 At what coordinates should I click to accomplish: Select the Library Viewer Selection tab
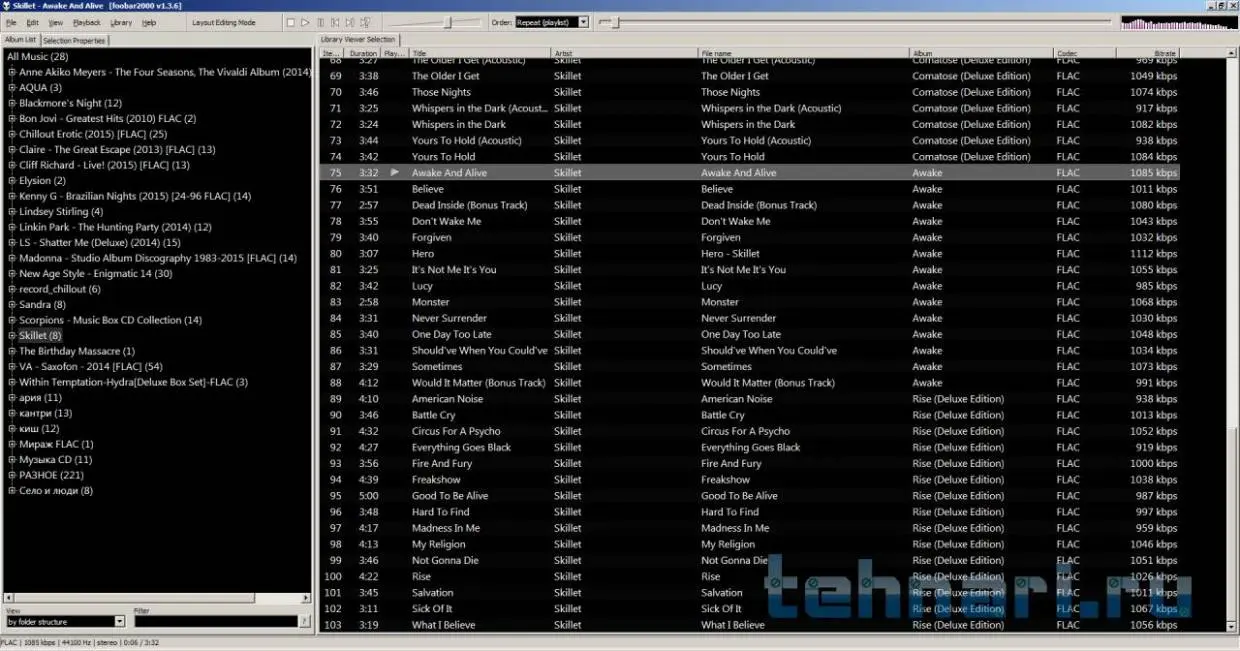tap(358, 40)
